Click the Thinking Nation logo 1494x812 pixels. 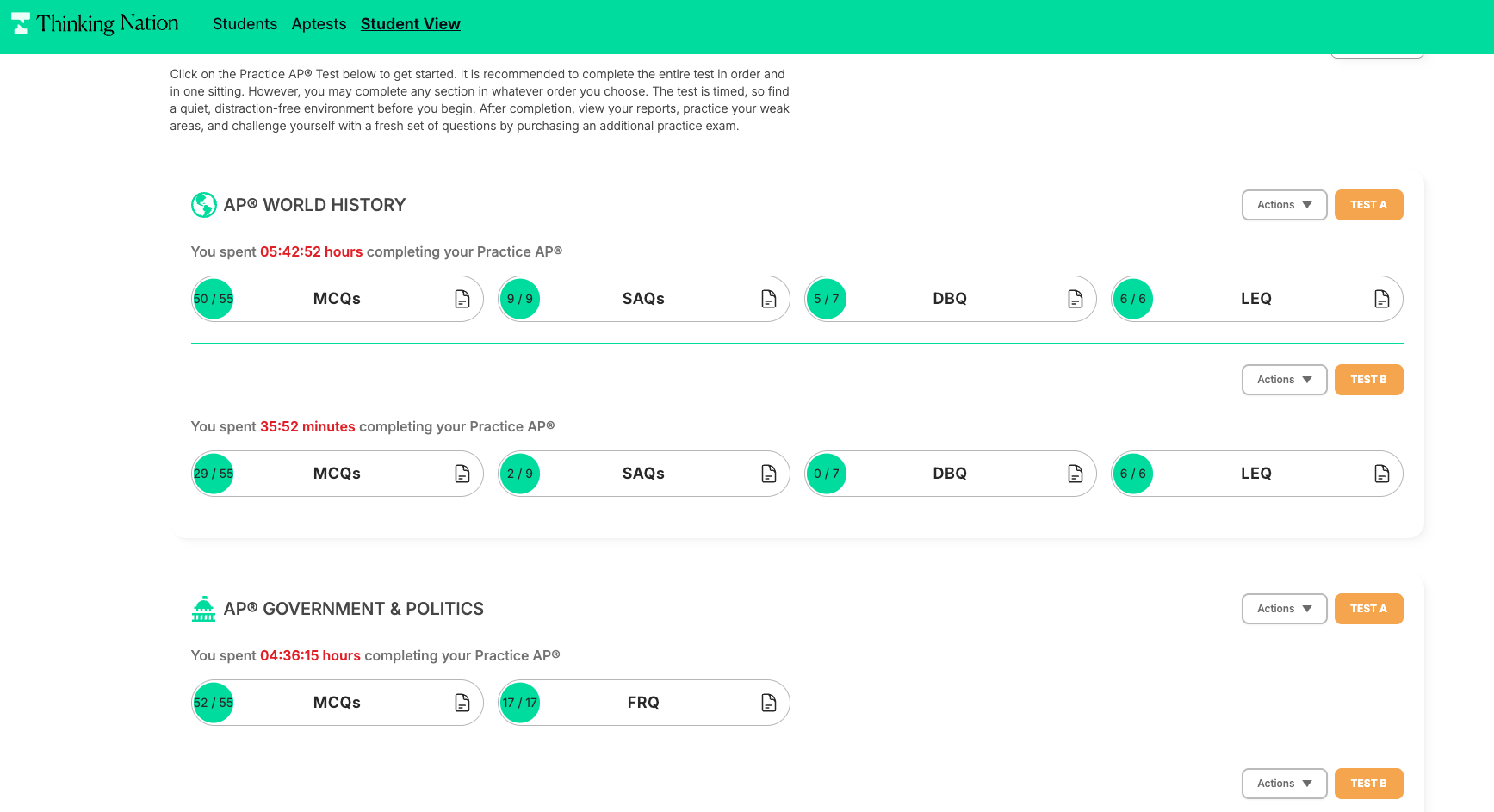point(95,24)
